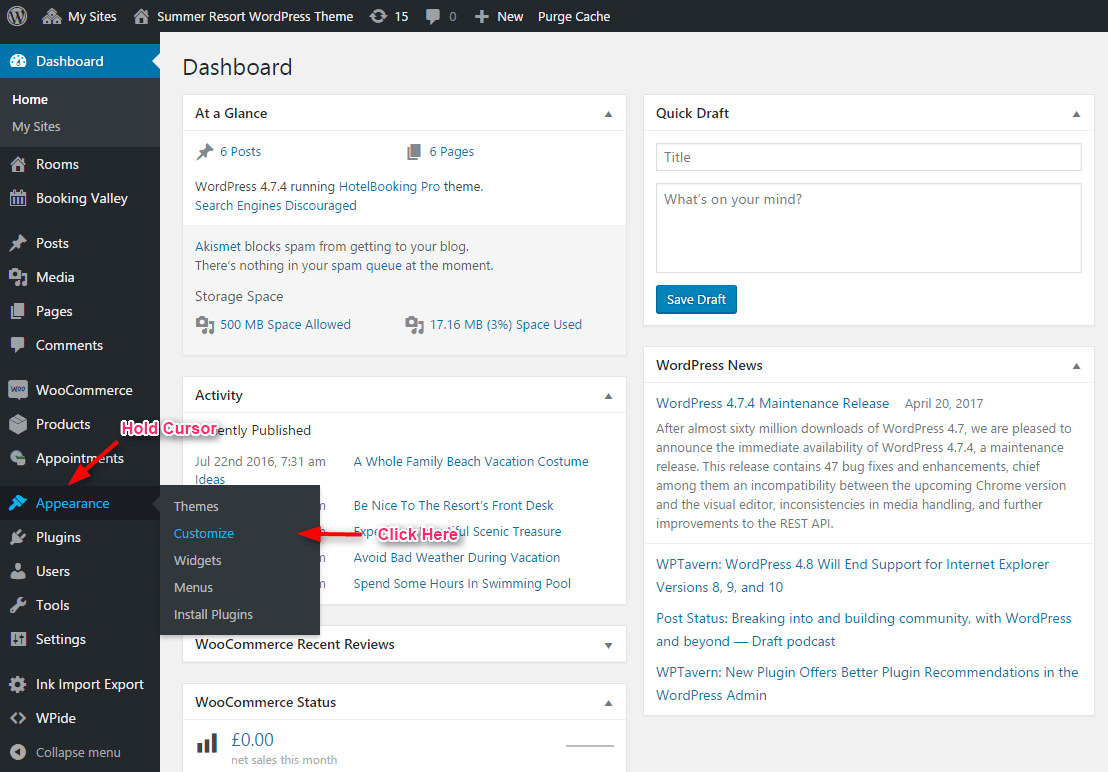
Task: Collapse the Quick Draft widget
Action: (1076, 114)
